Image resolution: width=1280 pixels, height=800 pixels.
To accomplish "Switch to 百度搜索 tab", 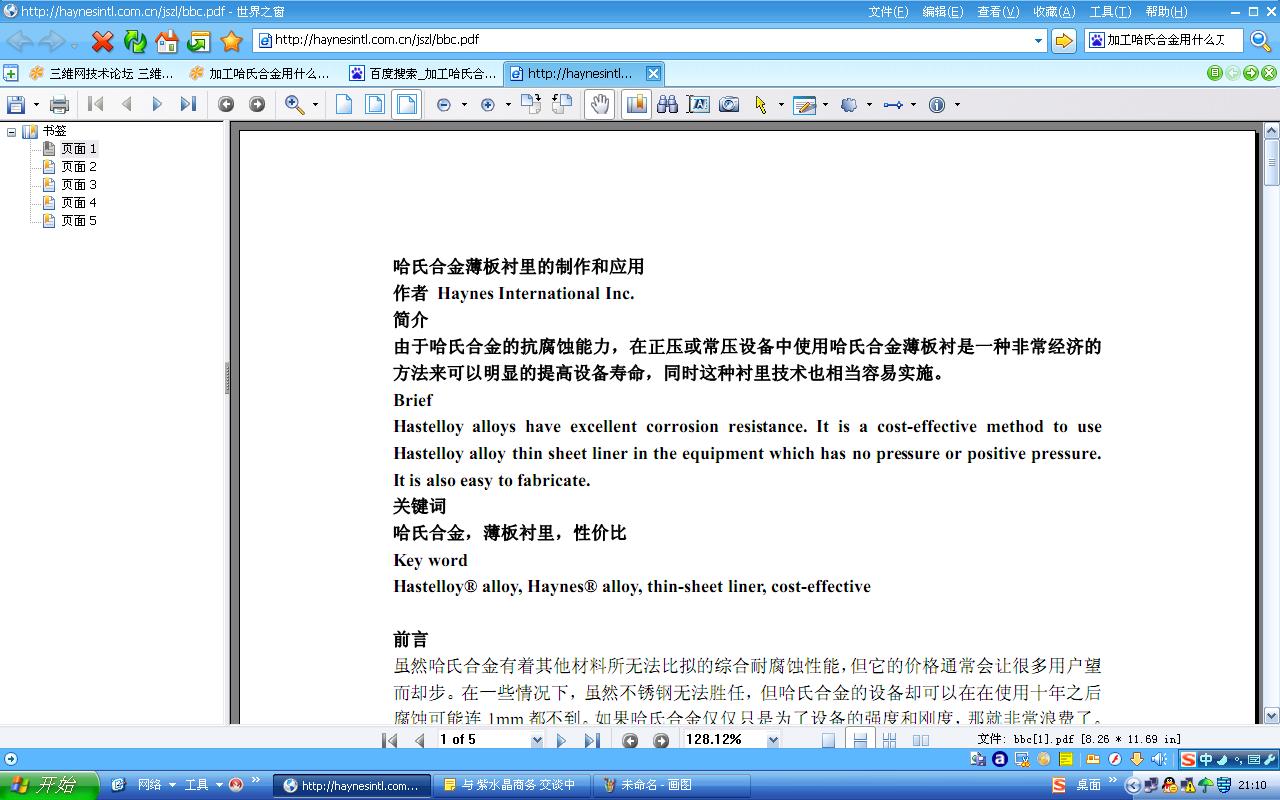I will 423,73.
